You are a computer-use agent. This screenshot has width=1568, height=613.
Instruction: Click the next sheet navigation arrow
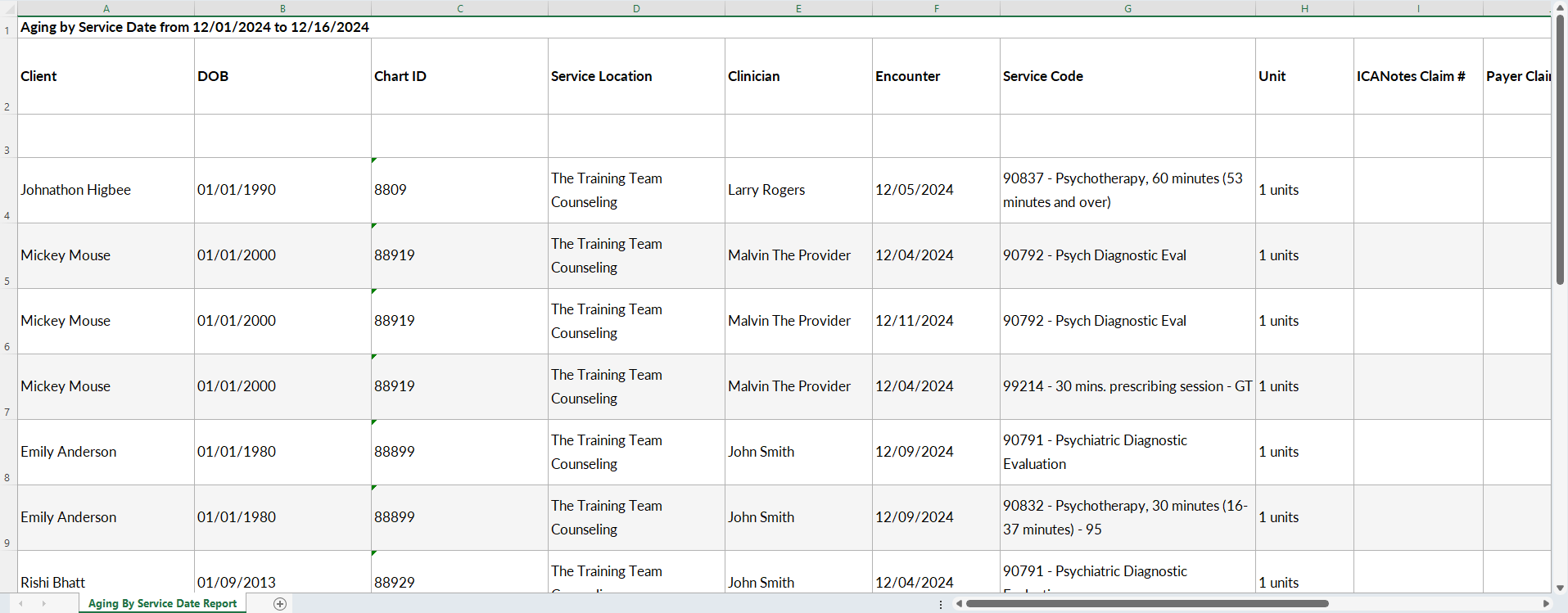pos(43,604)
